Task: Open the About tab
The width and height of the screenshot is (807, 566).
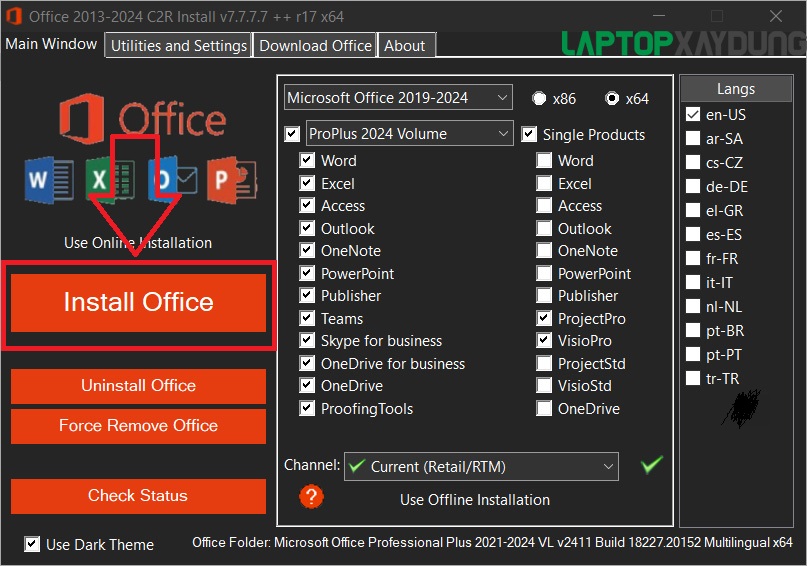Action: [406, 45]
